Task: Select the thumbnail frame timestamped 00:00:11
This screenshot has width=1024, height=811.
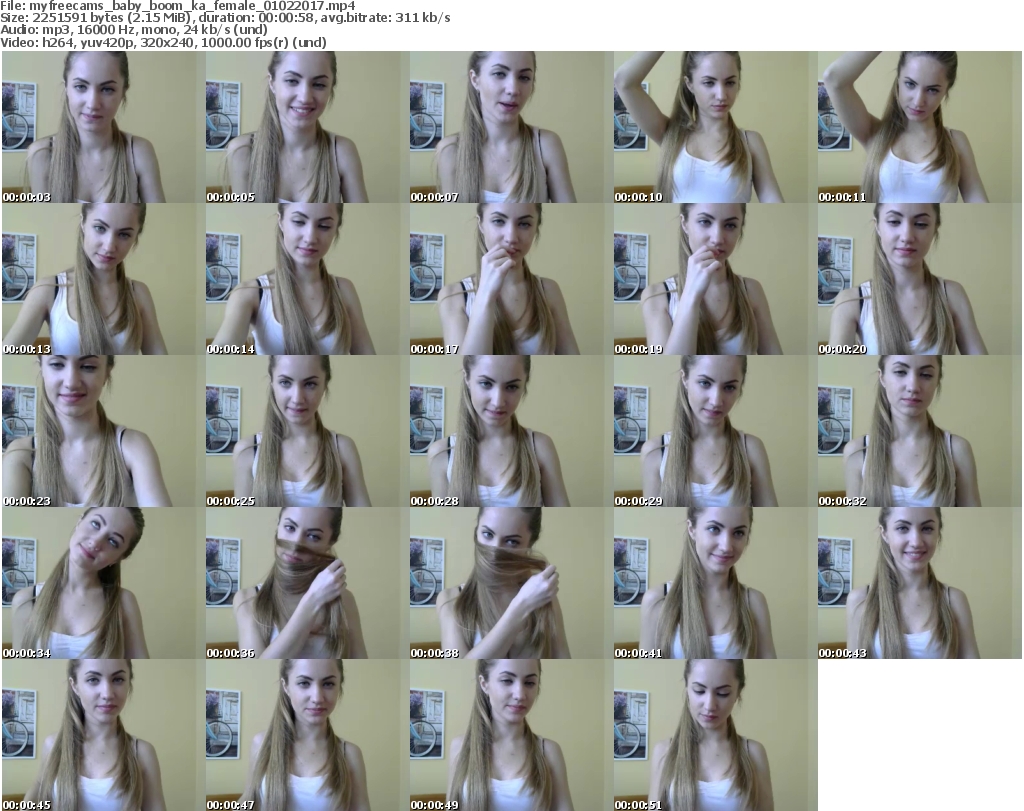Action: pyautogui.click(x=920, y=127)
